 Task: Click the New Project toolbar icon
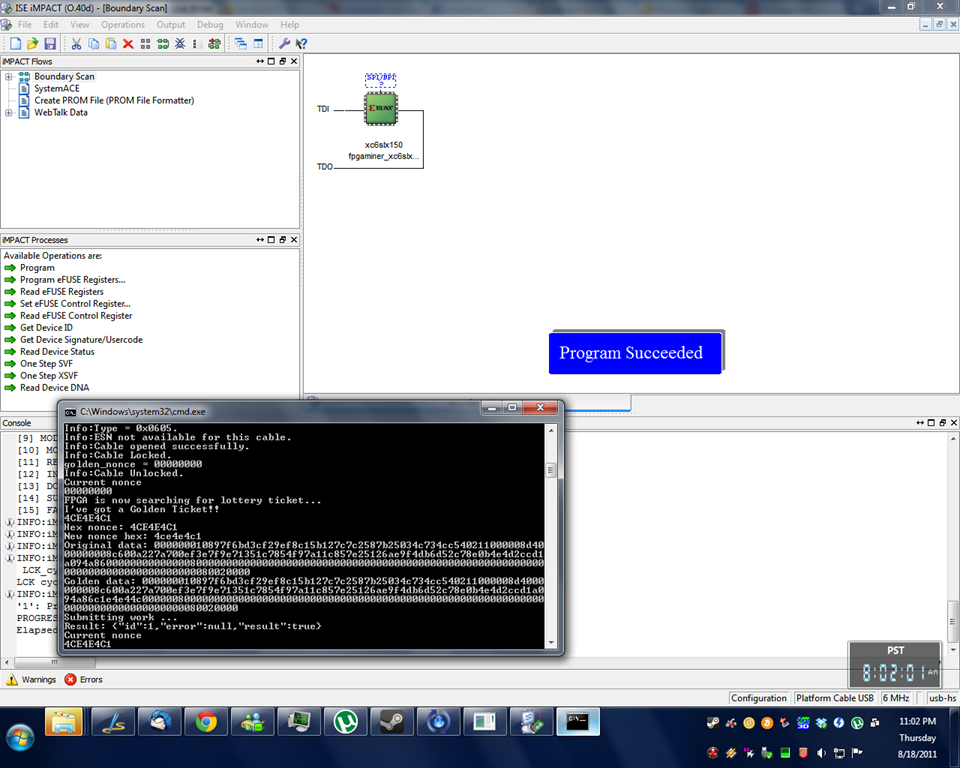click(15, 43)
